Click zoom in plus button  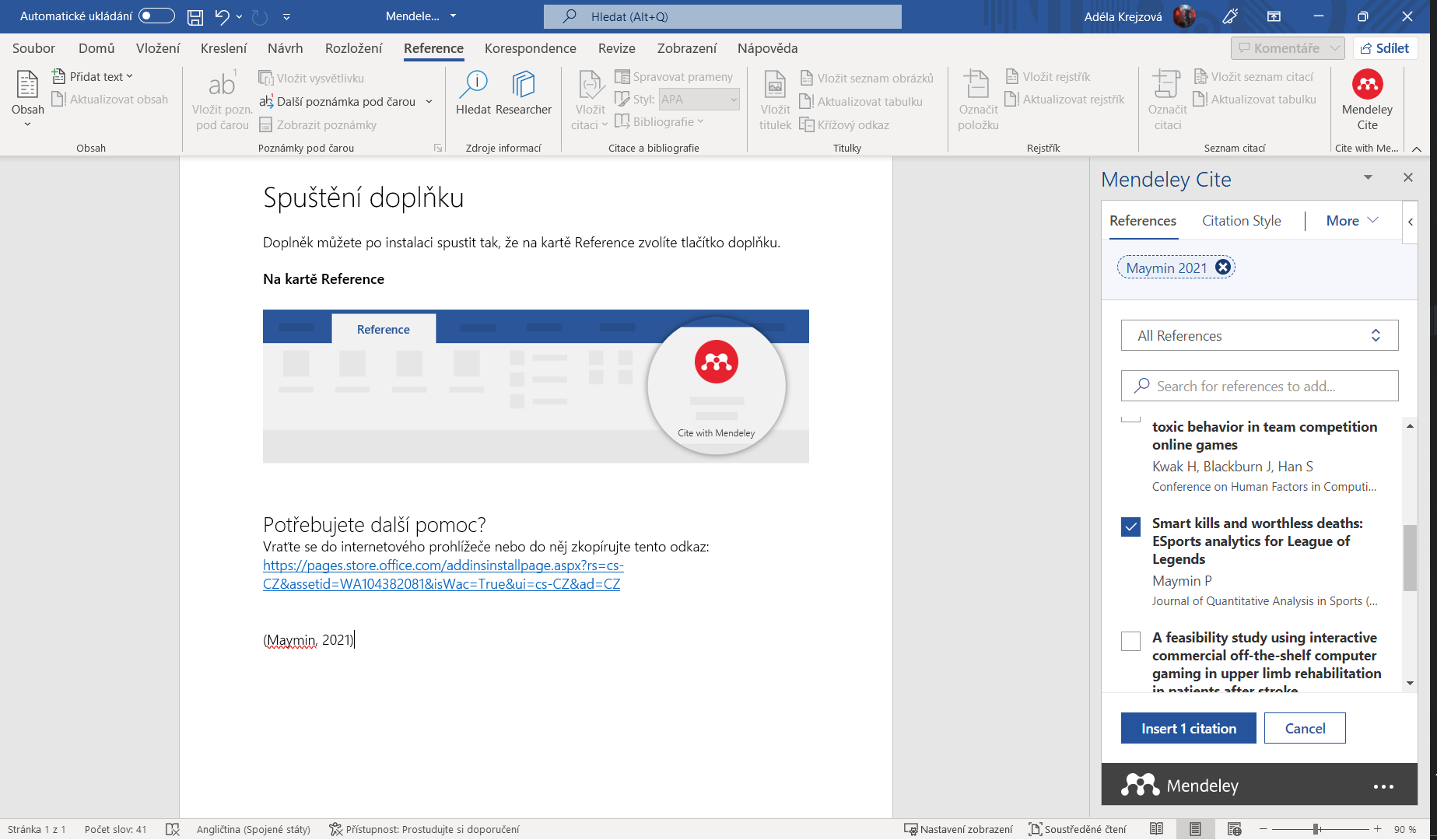tap(1378, 829)
